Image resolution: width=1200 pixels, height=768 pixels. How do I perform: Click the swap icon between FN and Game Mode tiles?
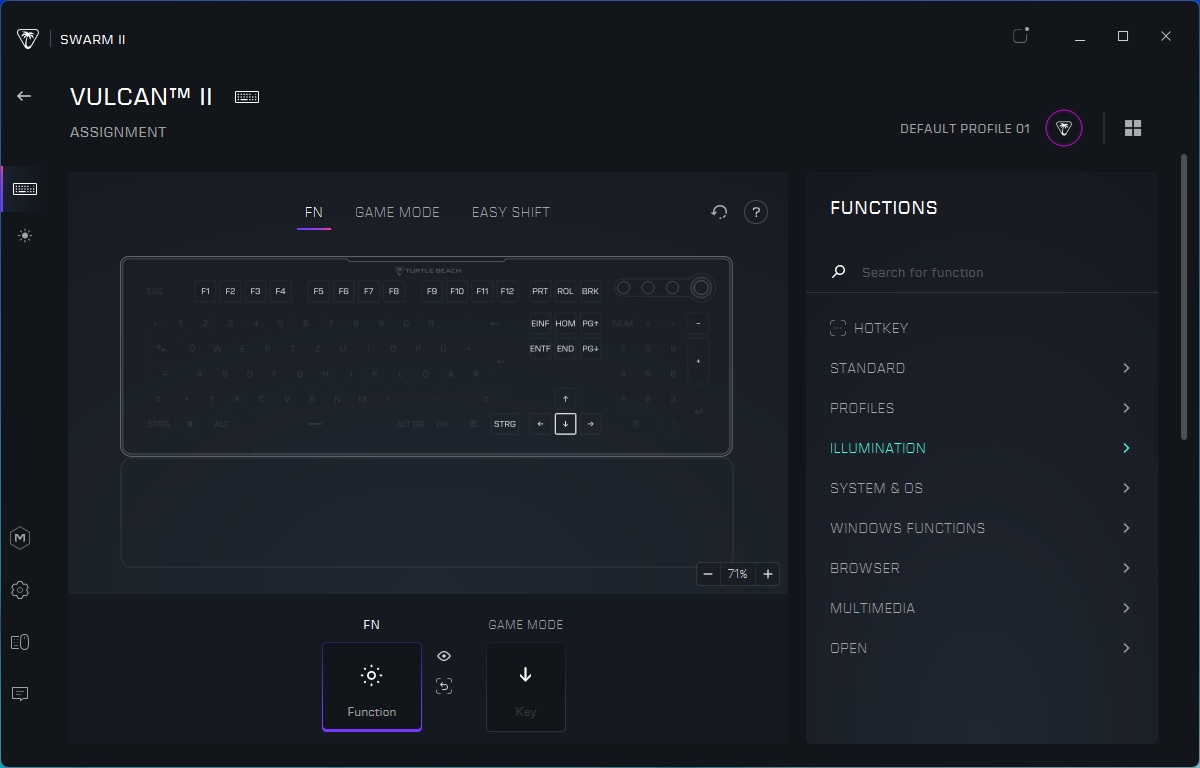coord(444,686)
